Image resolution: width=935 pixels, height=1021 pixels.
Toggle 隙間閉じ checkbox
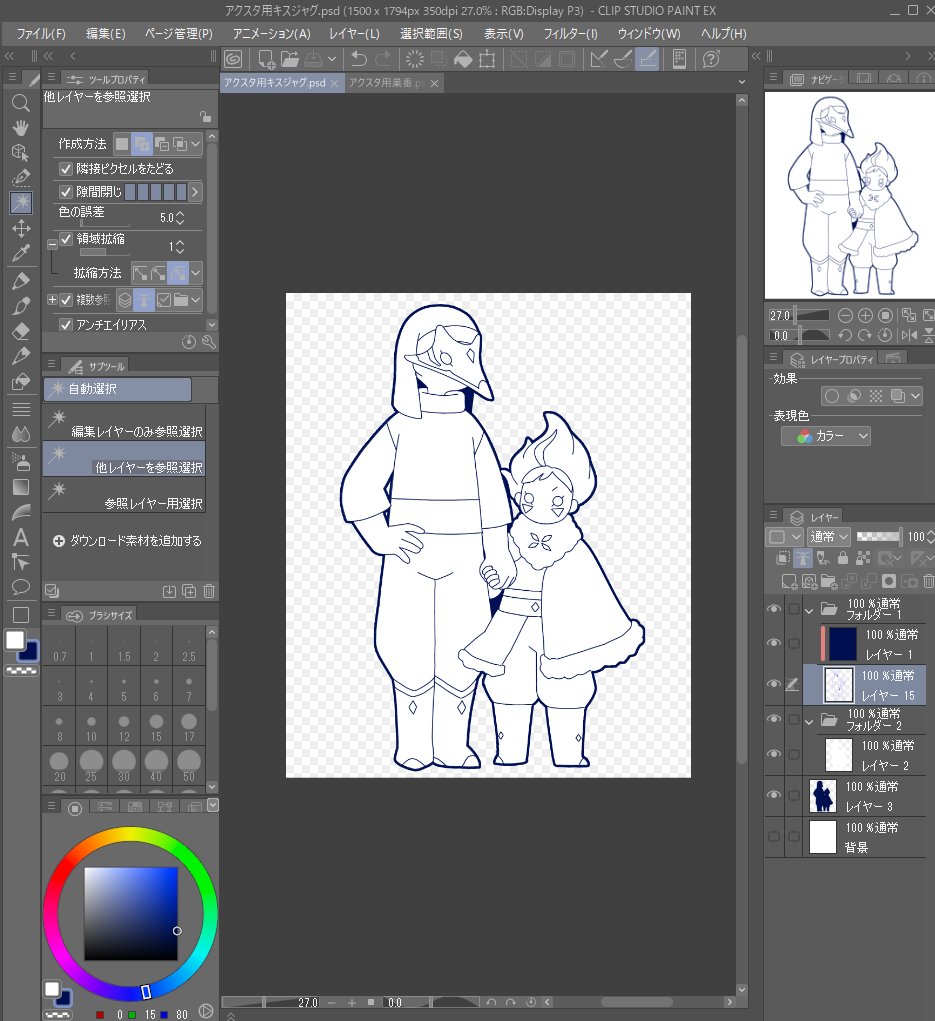pyautogui.click(x=66, y=191)
